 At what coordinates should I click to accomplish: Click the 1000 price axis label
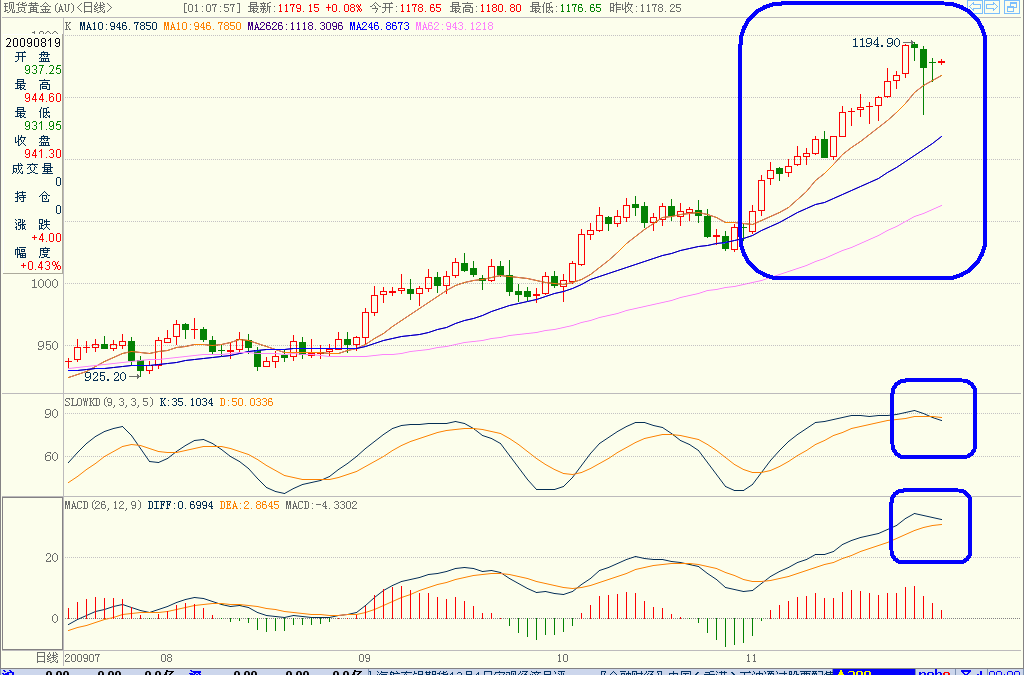[x=44, y=284]
